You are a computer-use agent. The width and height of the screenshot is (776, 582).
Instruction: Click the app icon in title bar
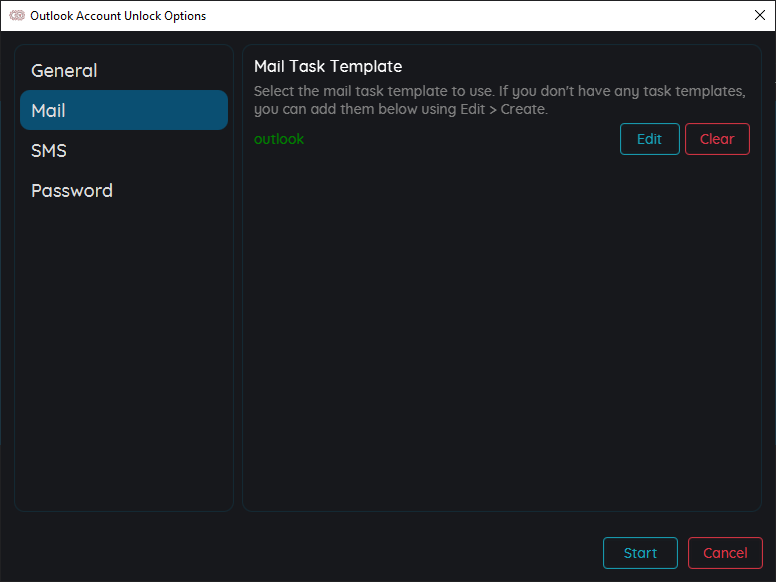click(x=17, y=15)
